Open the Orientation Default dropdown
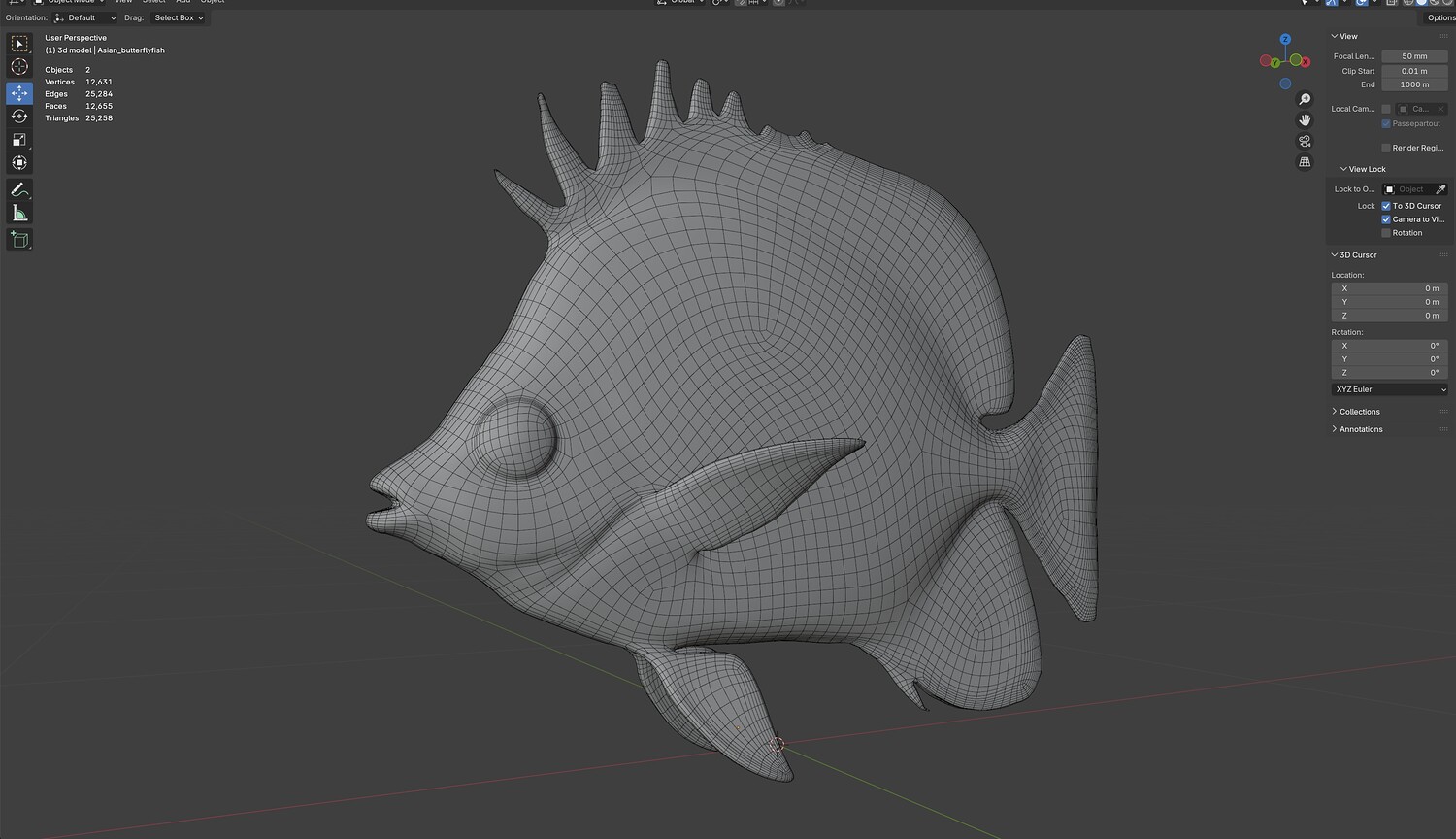The height and width of the screenshot is (839, 1456). point(85,17)
